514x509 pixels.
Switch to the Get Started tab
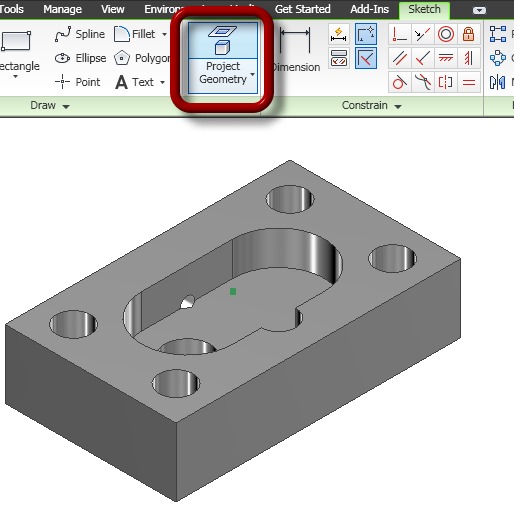point(302,9)
